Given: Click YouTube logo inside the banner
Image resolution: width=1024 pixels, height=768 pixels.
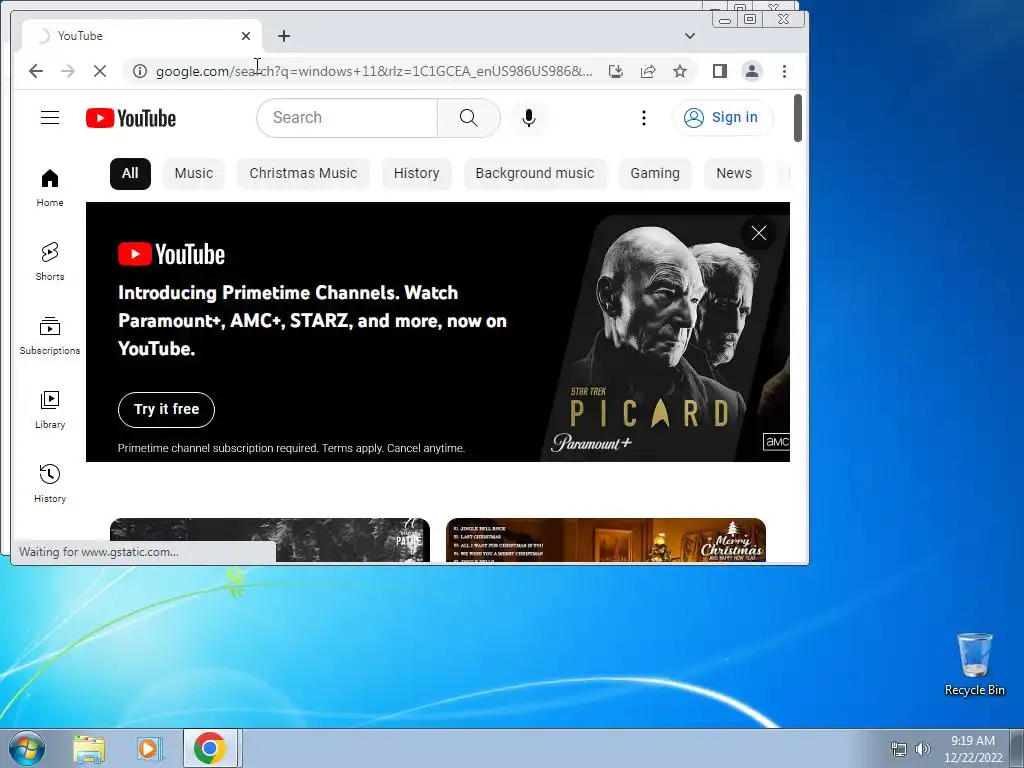Looking at the screenshot, I should tap(171, 254).
